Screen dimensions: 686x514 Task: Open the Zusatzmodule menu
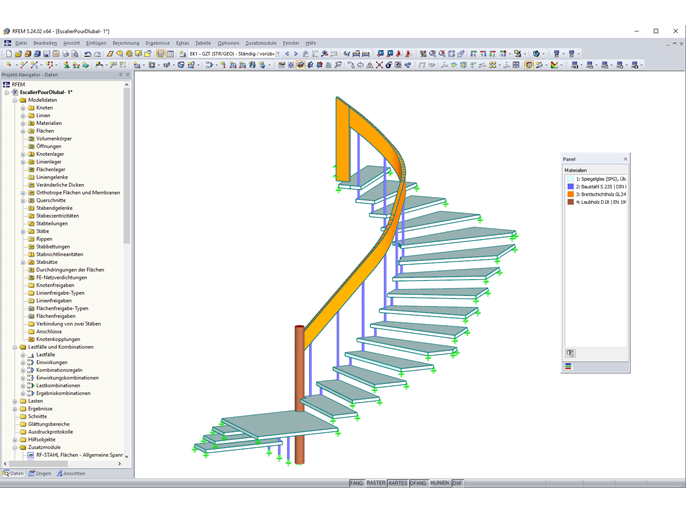(261, 43)
